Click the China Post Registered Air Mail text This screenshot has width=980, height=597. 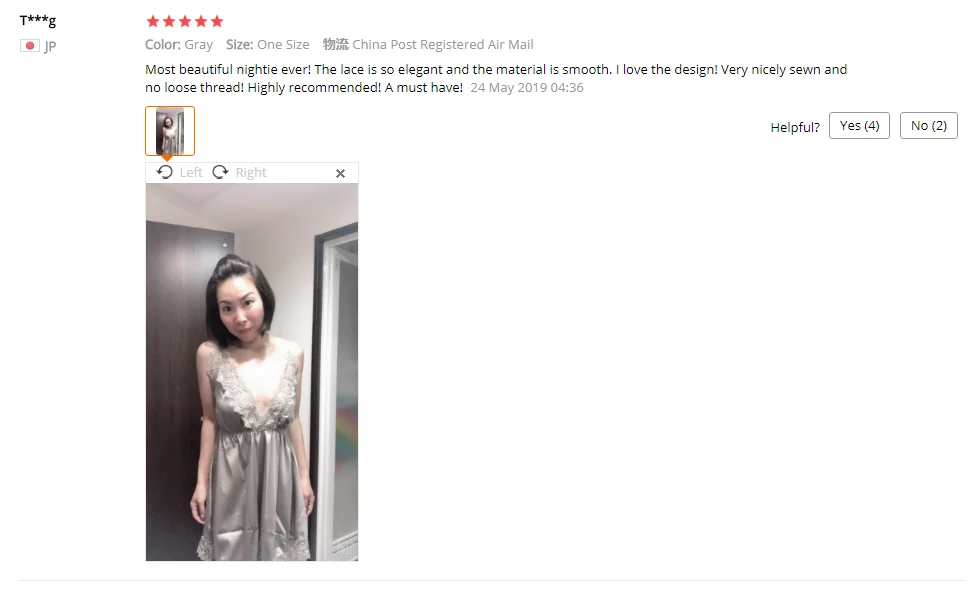(x=442, y=44)
